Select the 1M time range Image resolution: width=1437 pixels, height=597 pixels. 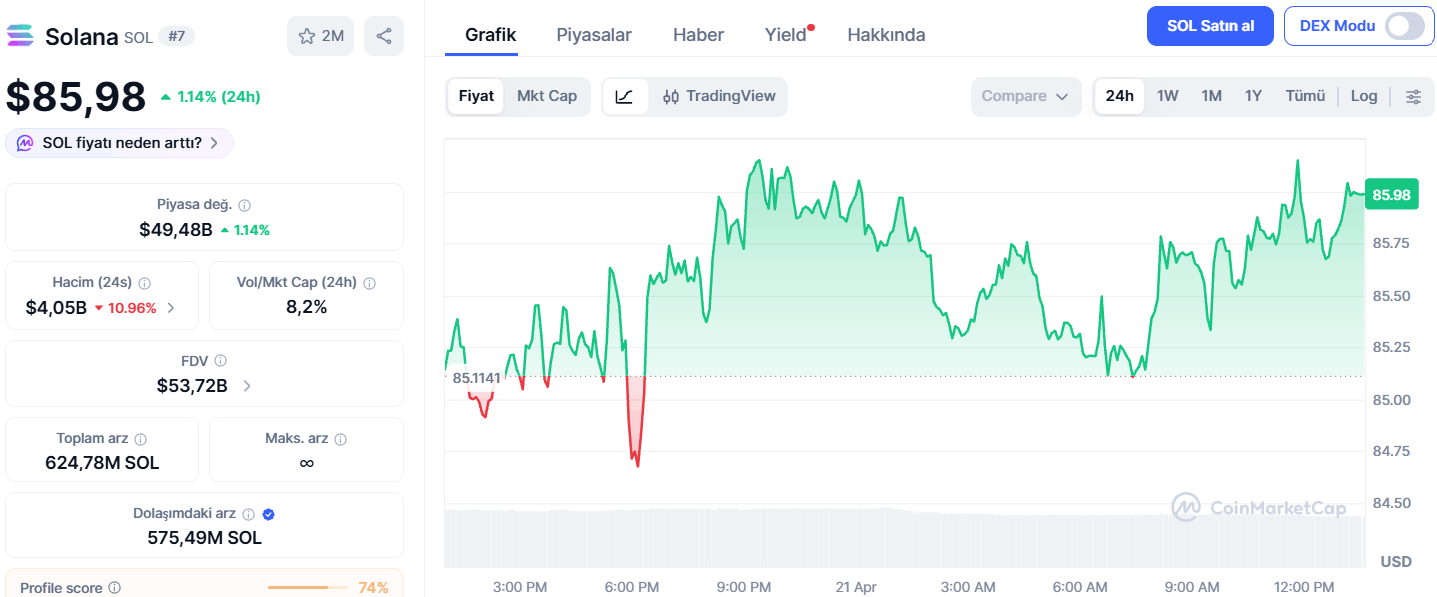pyautogui.click(x=1211, y=96)
